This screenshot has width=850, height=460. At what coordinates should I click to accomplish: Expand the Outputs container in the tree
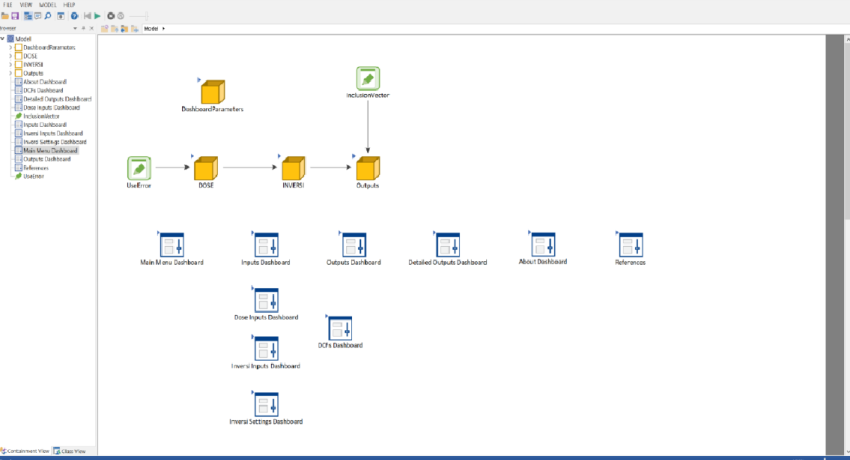tap(10, 73)
